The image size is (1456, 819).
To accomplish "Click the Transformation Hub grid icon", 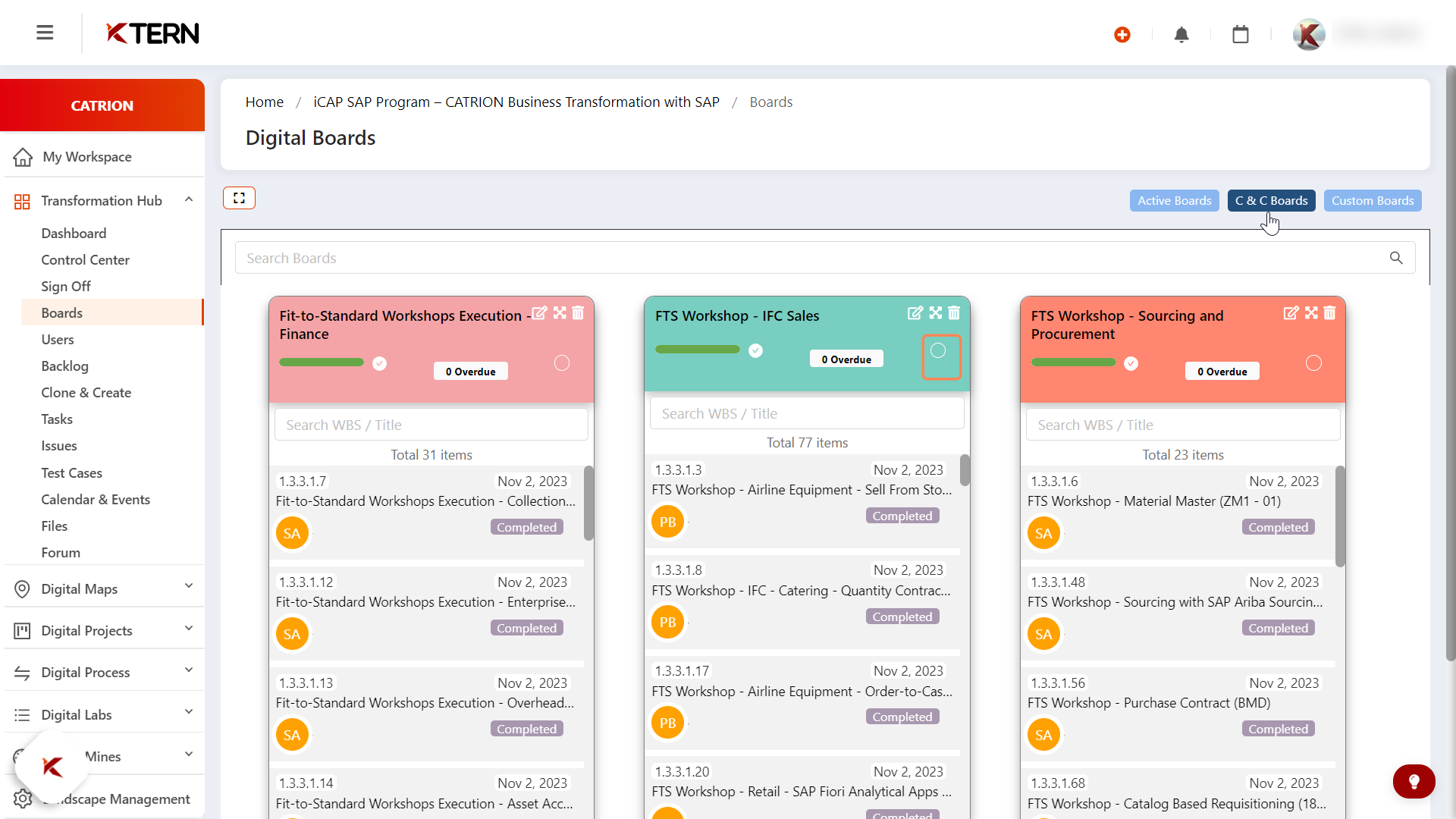I will (x=22, y=201).
